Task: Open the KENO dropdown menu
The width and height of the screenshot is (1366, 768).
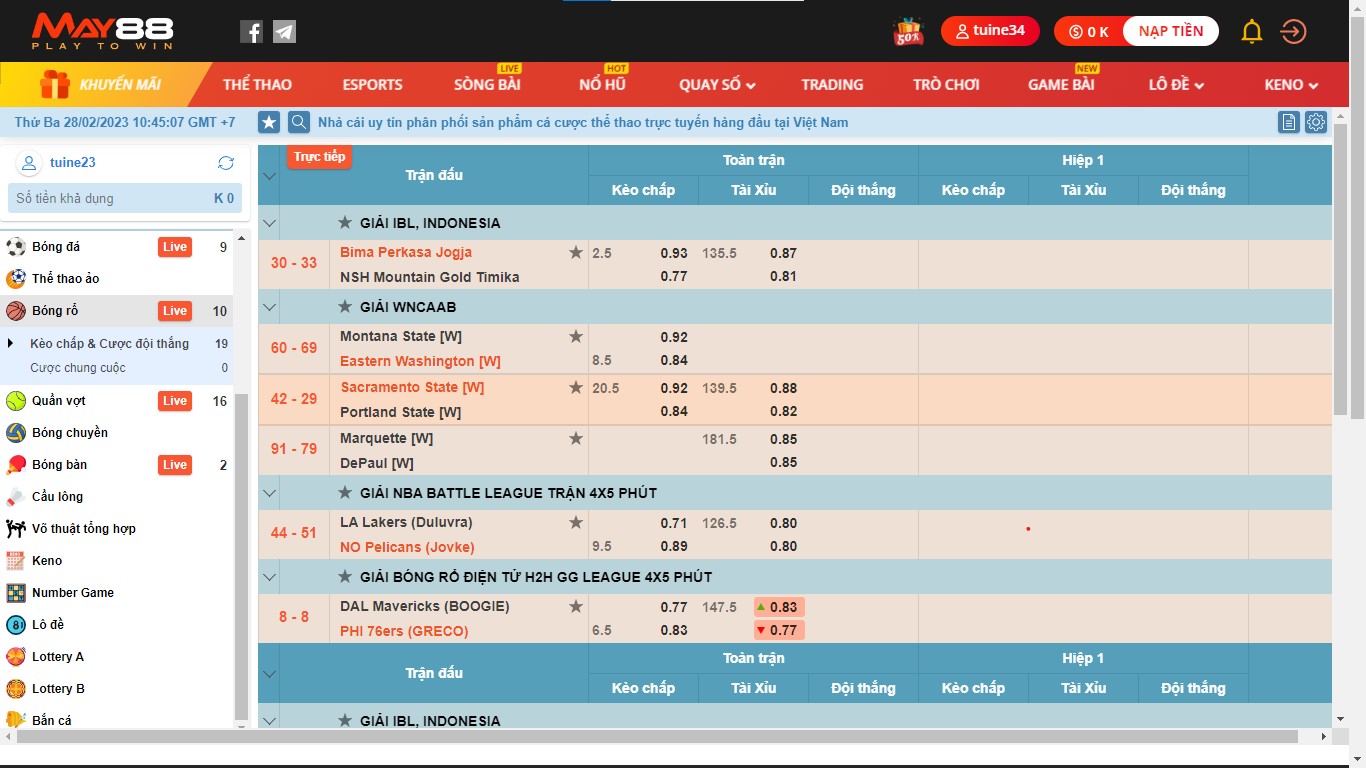Action: (1291, 85)
